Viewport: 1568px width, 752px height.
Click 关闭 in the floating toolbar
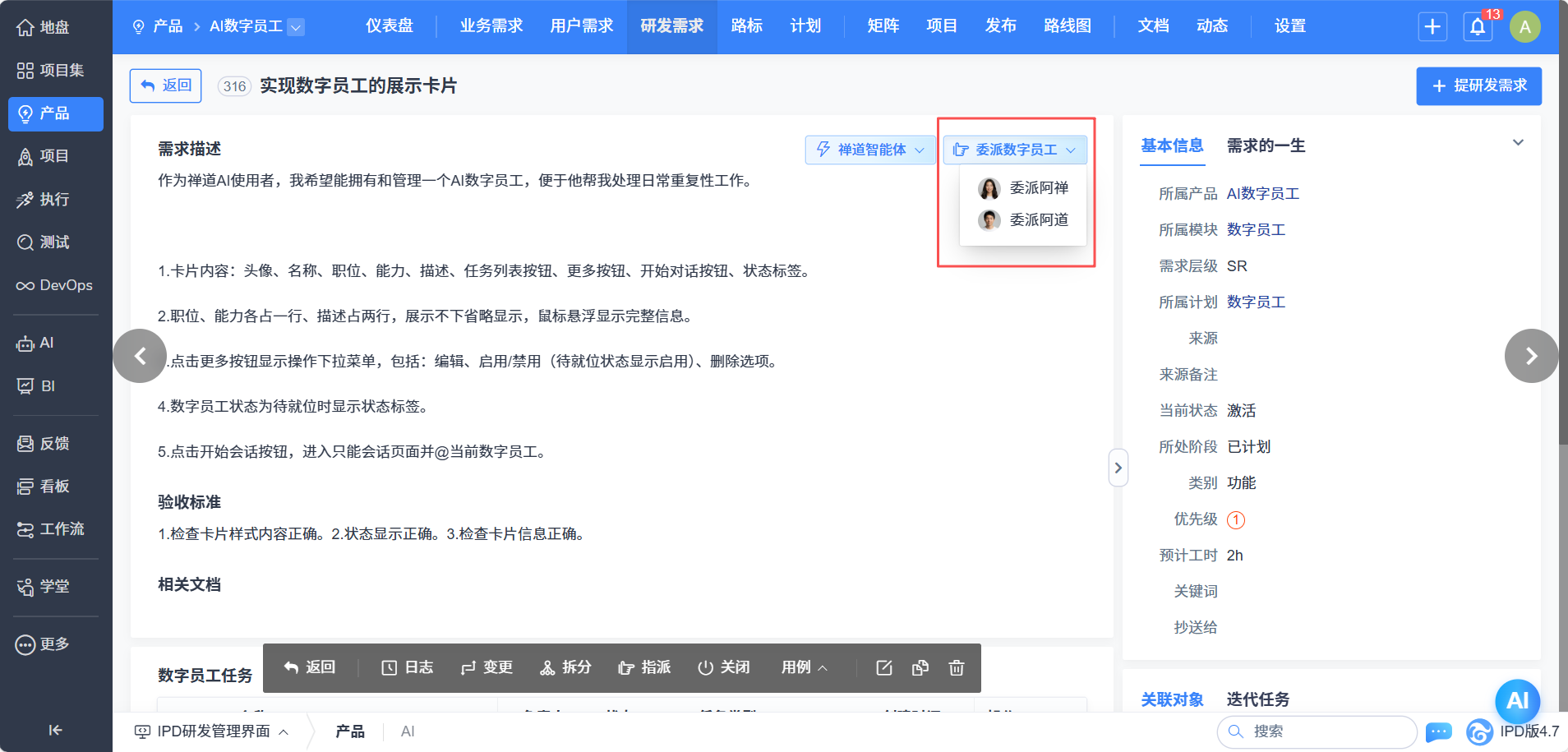point(723,668)
